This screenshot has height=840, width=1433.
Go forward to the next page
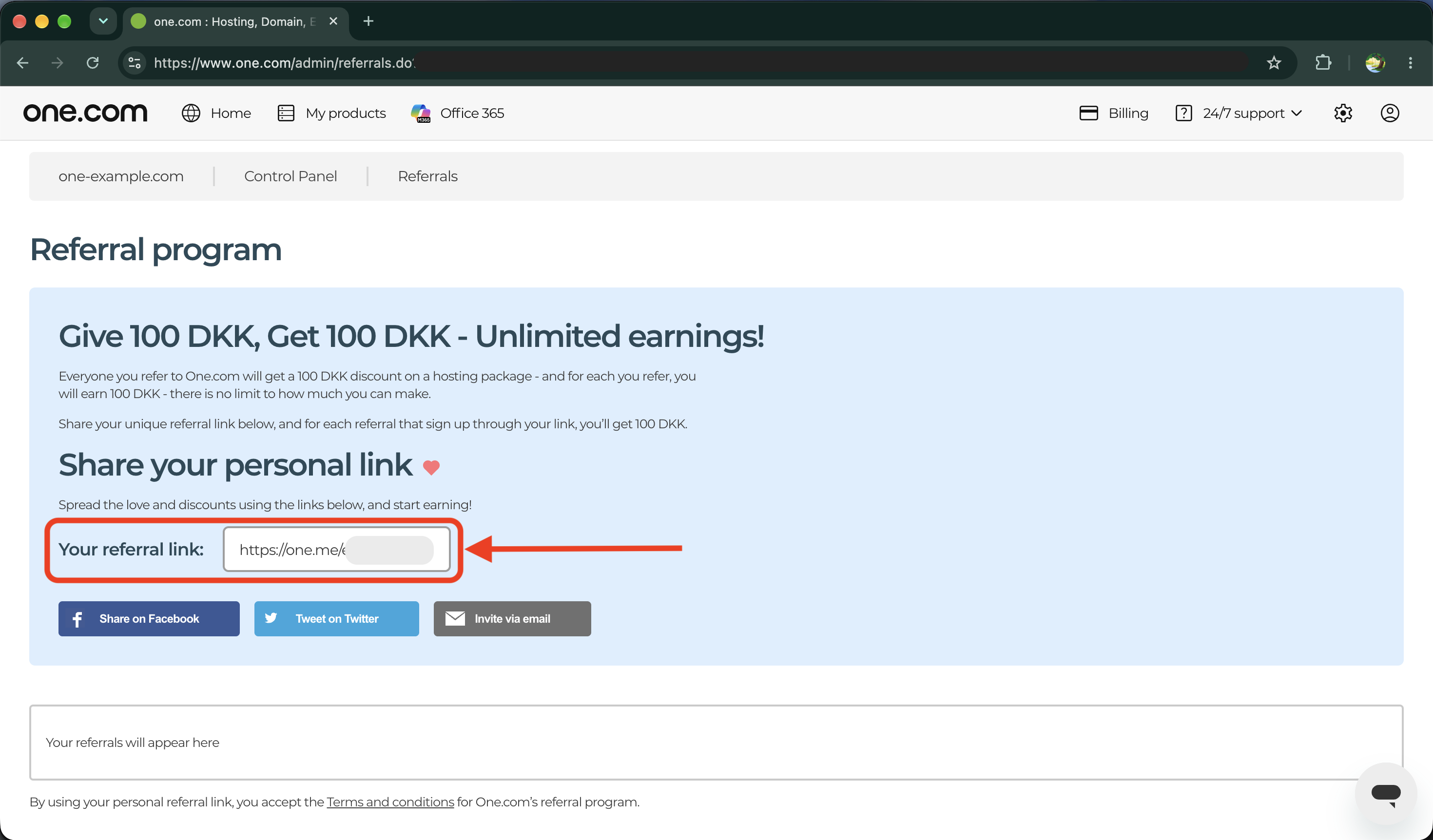58,62
